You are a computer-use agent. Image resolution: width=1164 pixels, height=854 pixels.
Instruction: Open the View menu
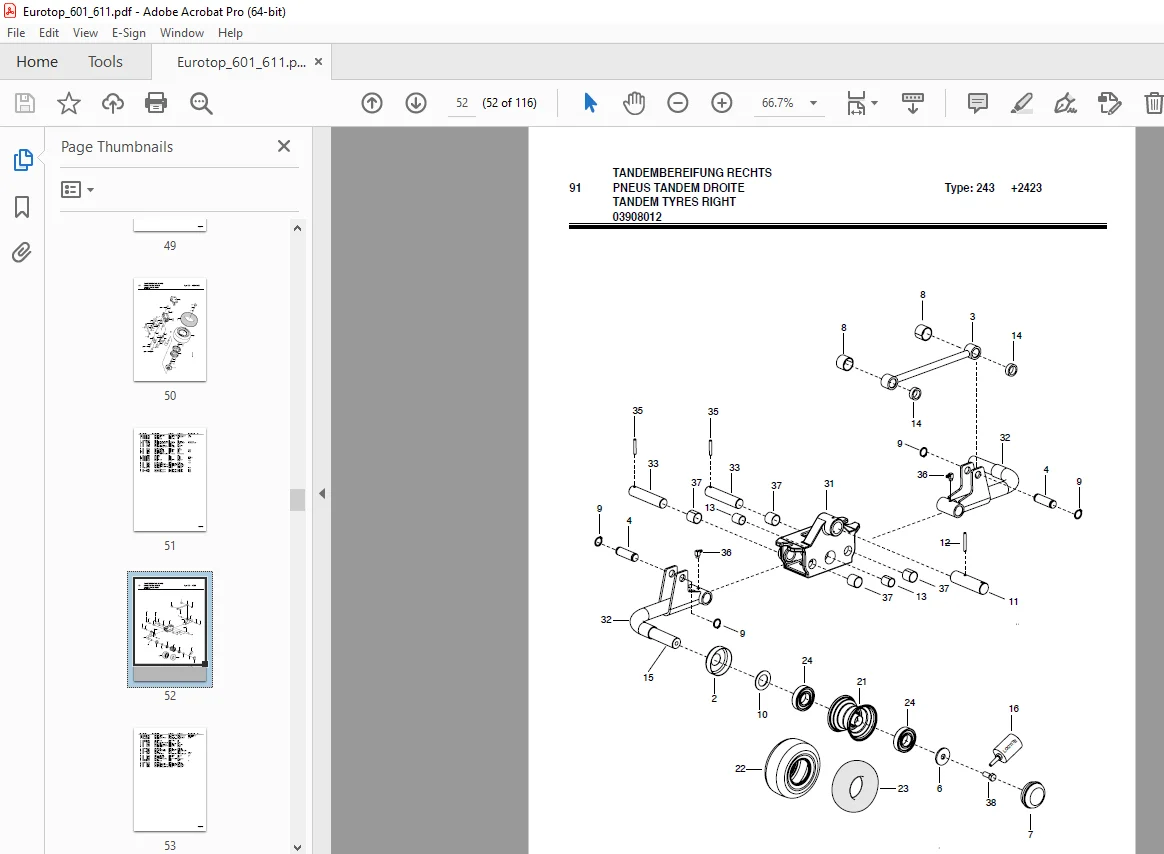[85, 33]
